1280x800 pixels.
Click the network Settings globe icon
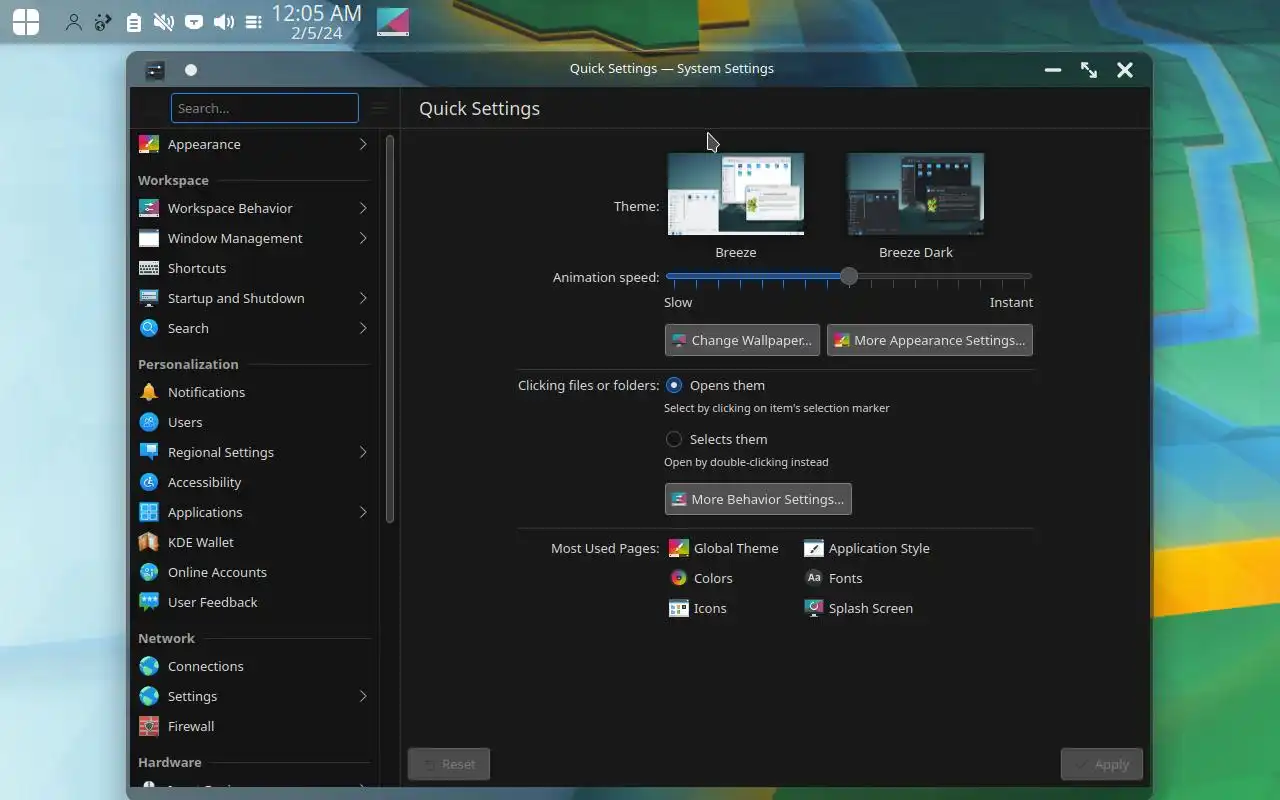point(149,696)
